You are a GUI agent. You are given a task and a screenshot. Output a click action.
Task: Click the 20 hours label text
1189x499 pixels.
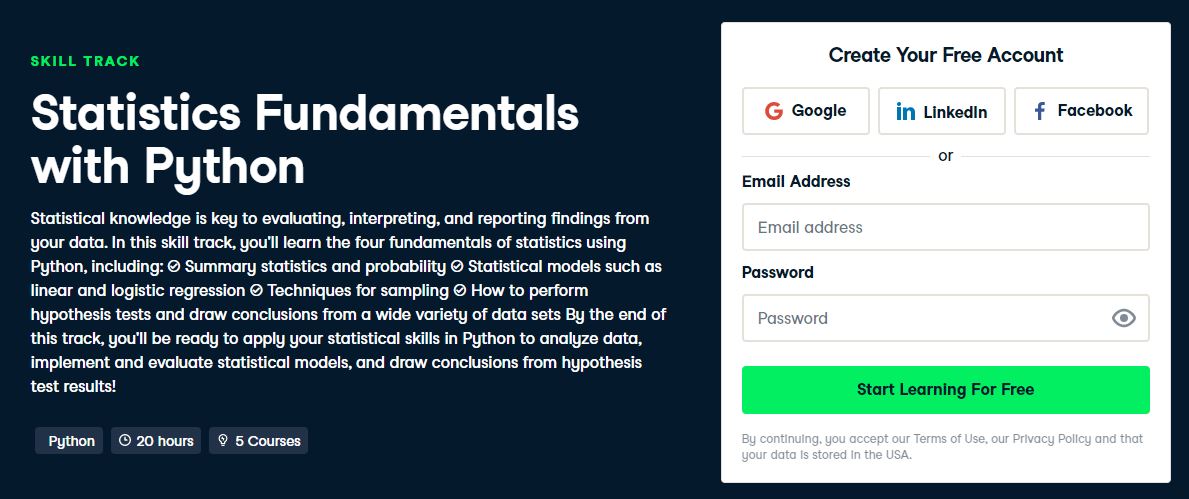coord(165,440)
